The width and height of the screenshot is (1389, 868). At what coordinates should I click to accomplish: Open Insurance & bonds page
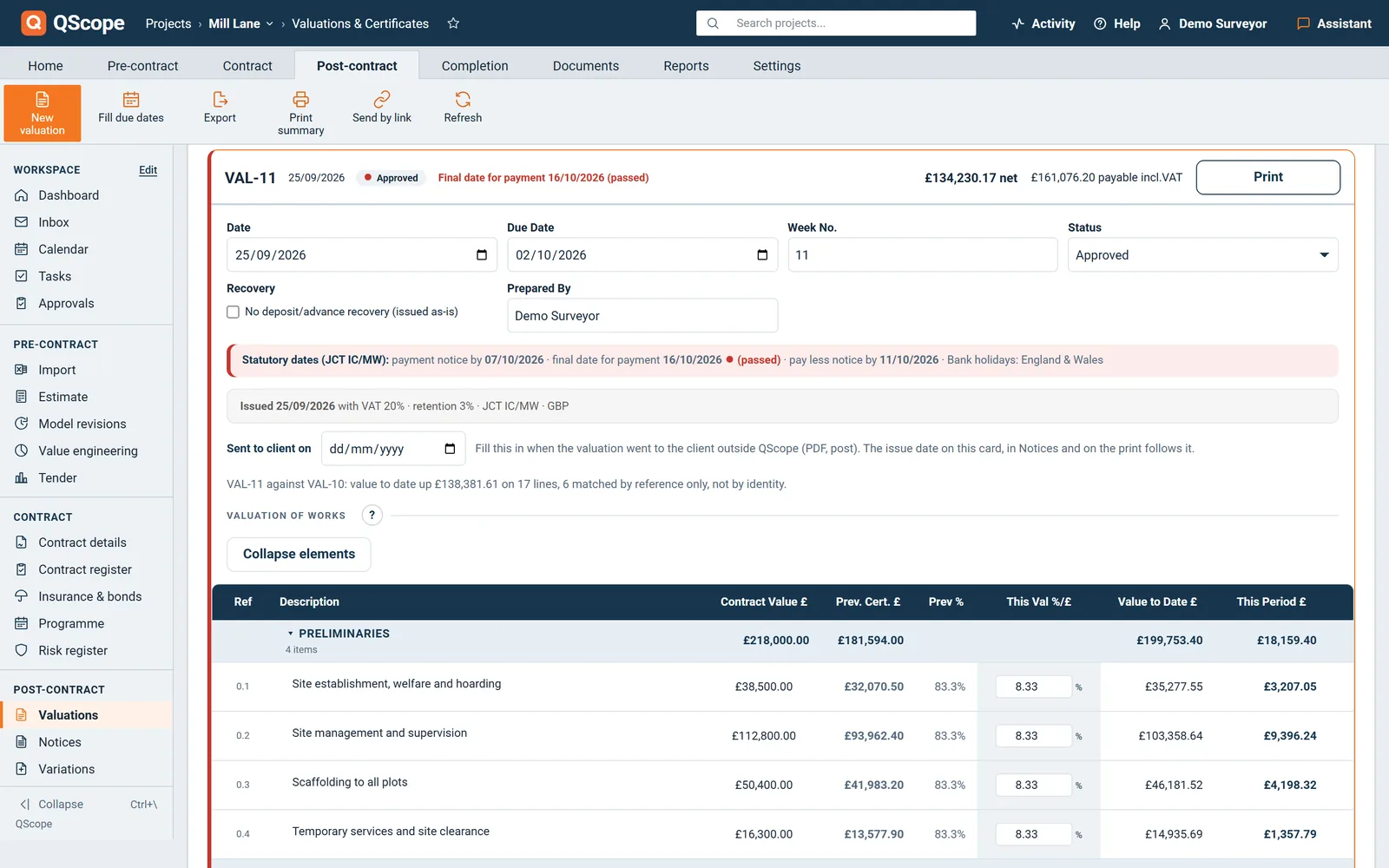(x=89, y=596)
